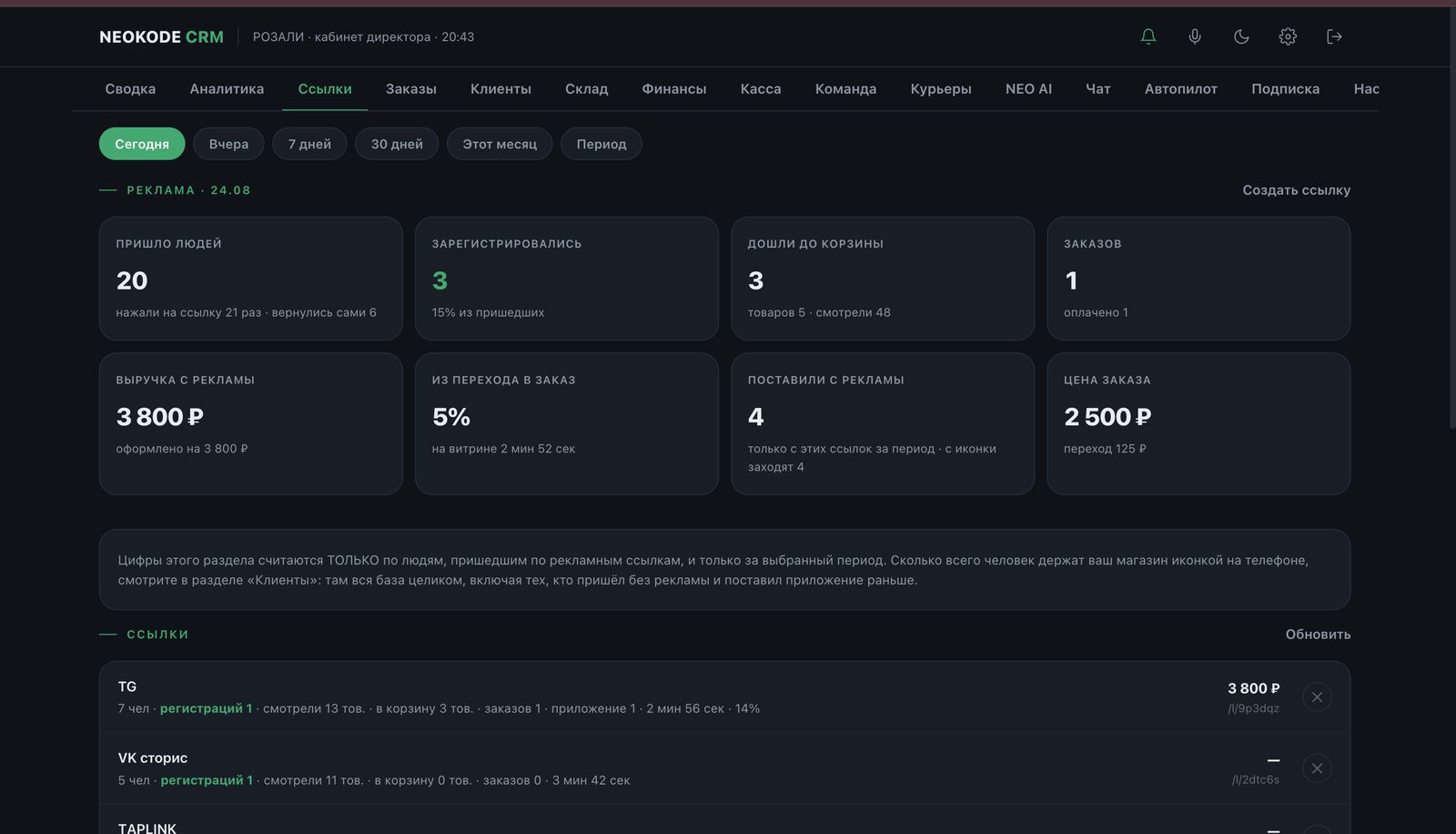Open the Команда tab

click(x=845, y=88)
